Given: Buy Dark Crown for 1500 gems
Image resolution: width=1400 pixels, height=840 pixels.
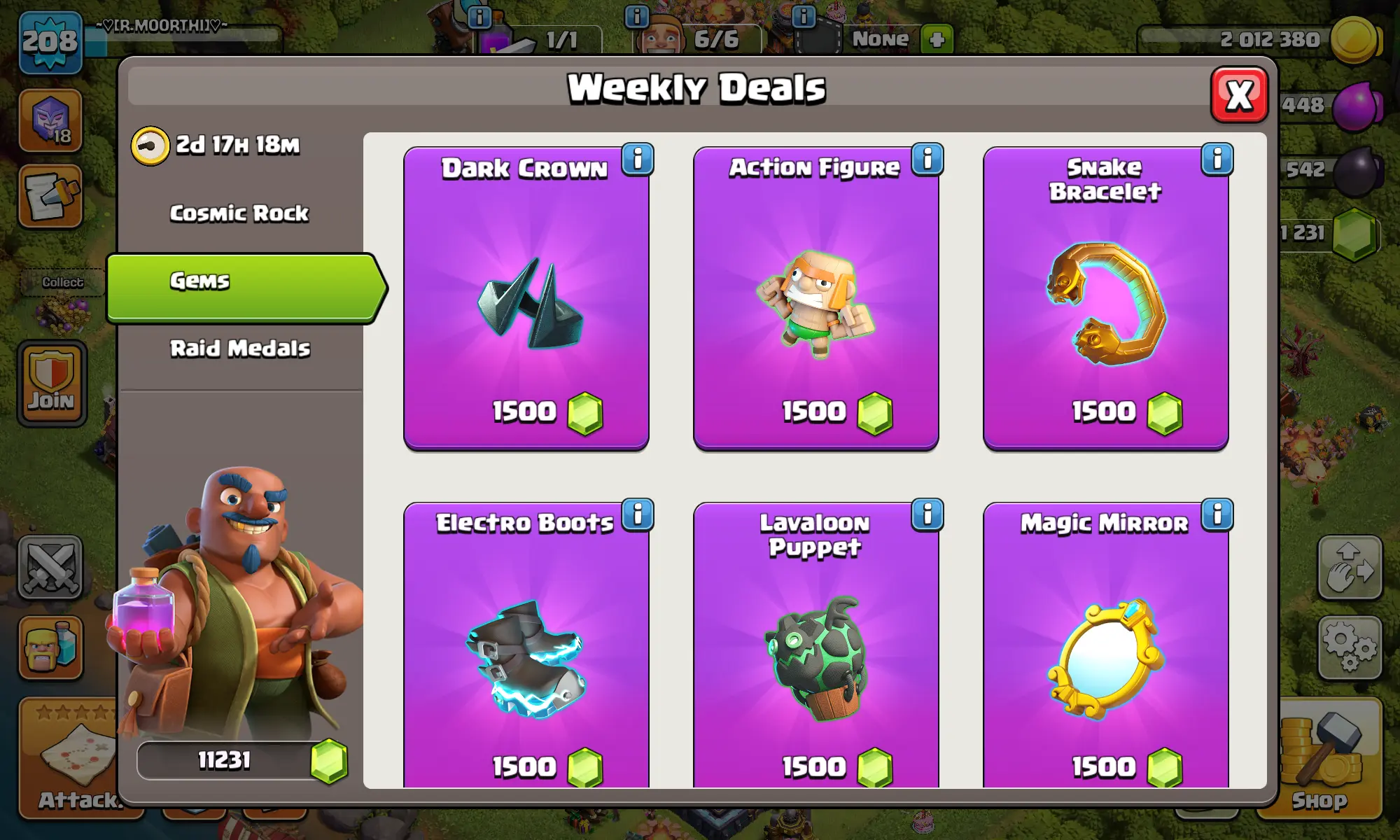Looking at the screenshot, I should [x=526, y=299].
